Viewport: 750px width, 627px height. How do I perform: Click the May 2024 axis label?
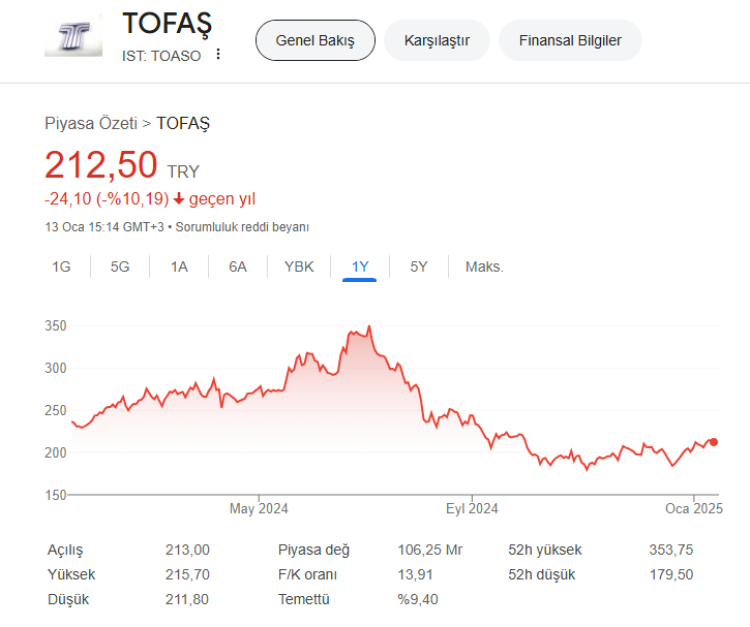click(258, 509)
